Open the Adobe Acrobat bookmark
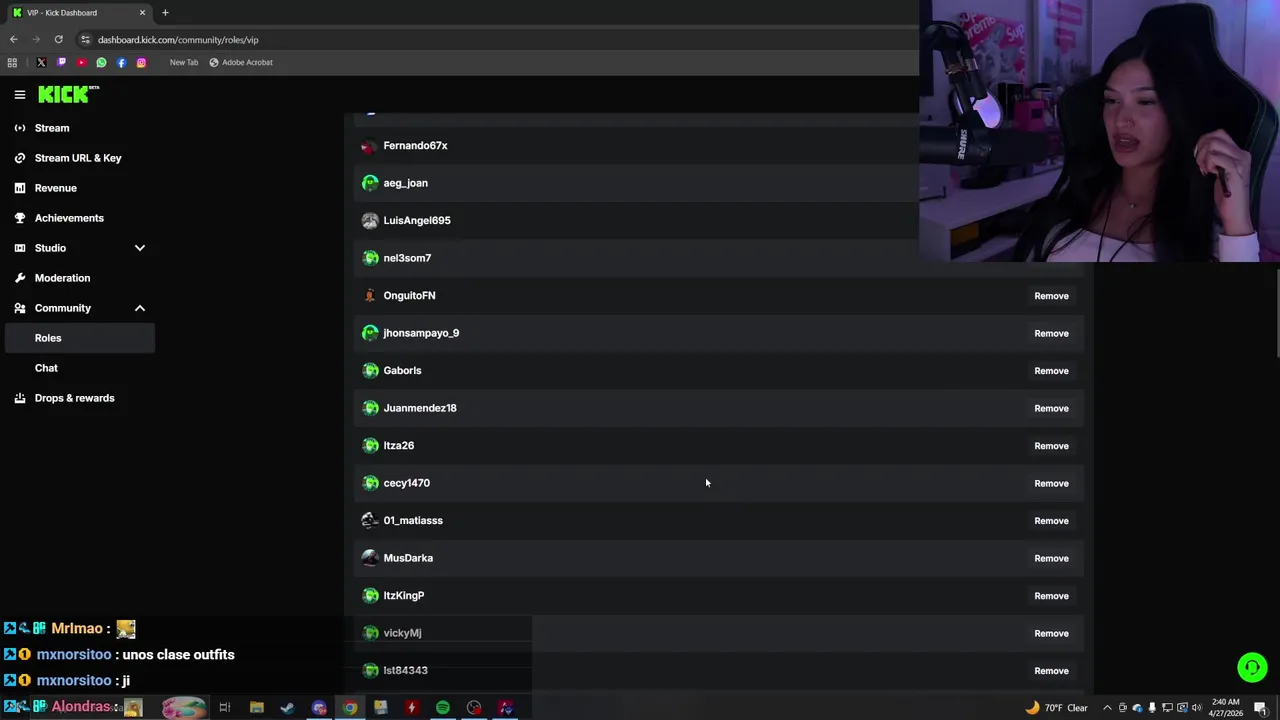Image resolution: width=1280 pixels, height=720 pixels. coord(240,62)
